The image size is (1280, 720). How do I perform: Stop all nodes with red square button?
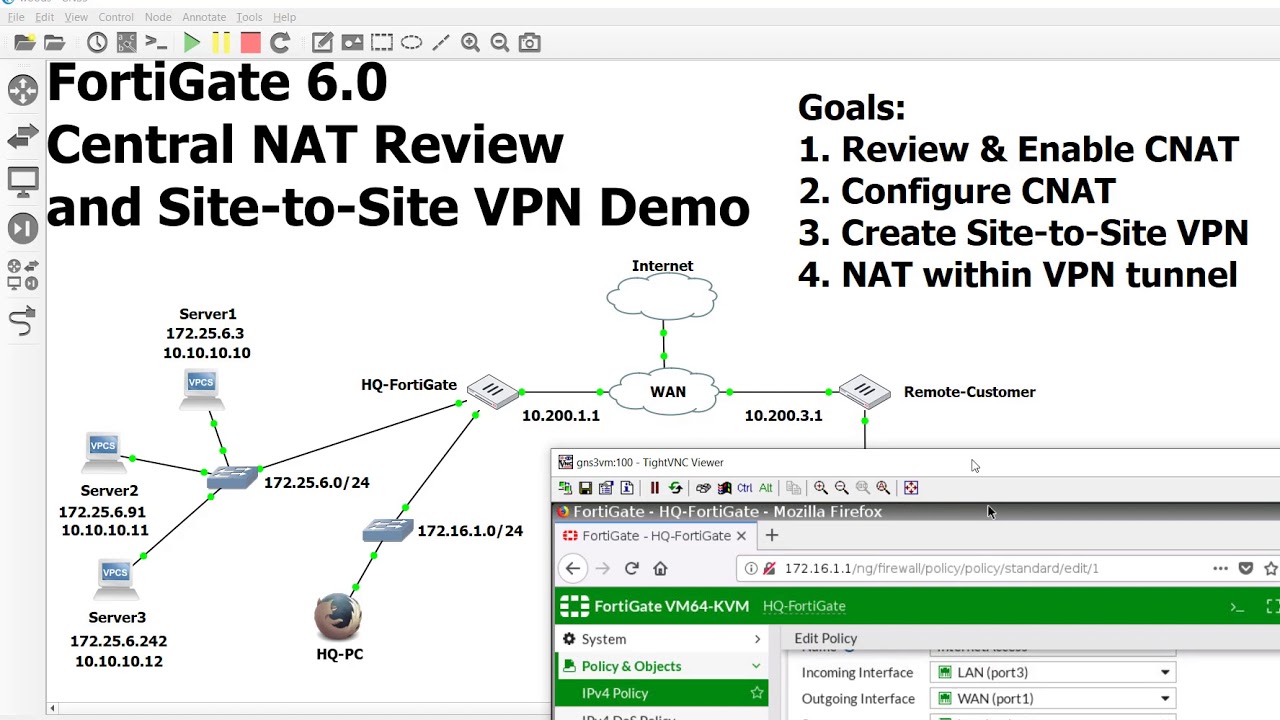250,42
